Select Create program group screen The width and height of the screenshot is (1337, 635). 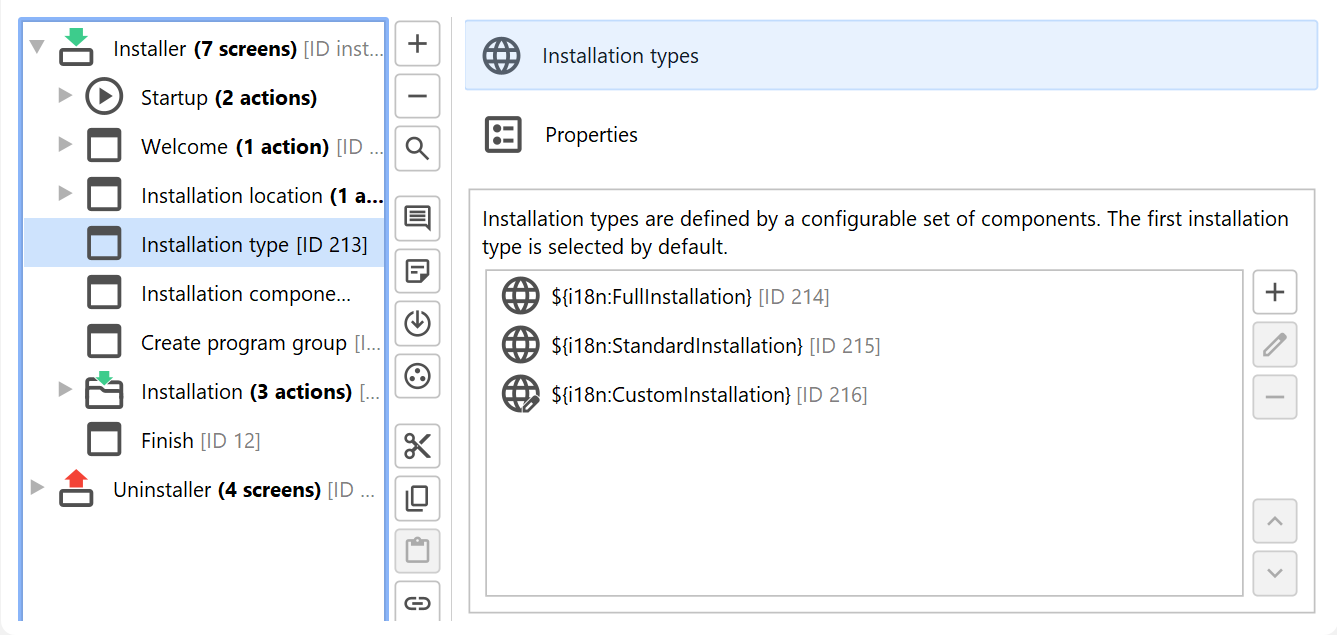coord(243,343)
